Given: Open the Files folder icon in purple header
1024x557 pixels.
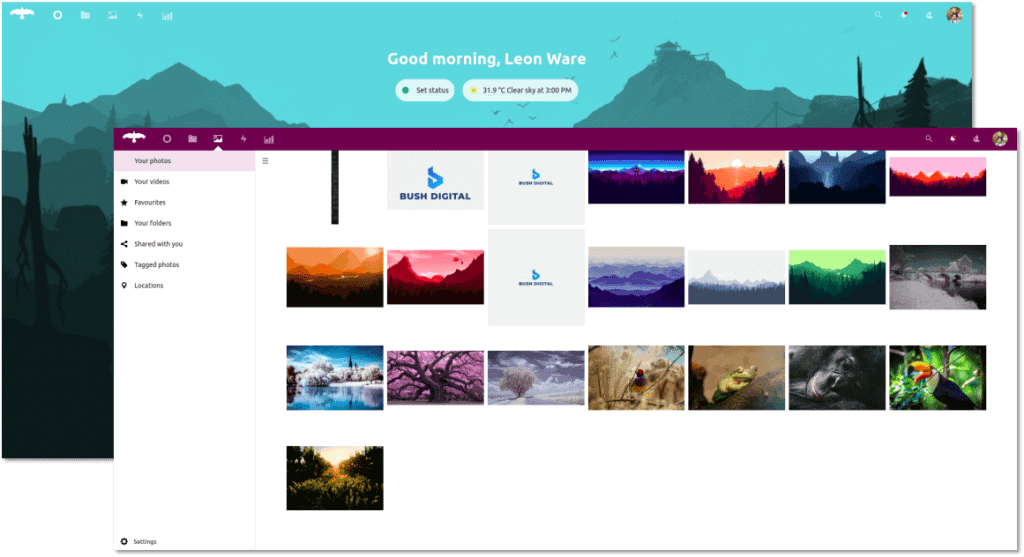Looking at the screenshot, I should pyautogui.click(x=193, y=139).
